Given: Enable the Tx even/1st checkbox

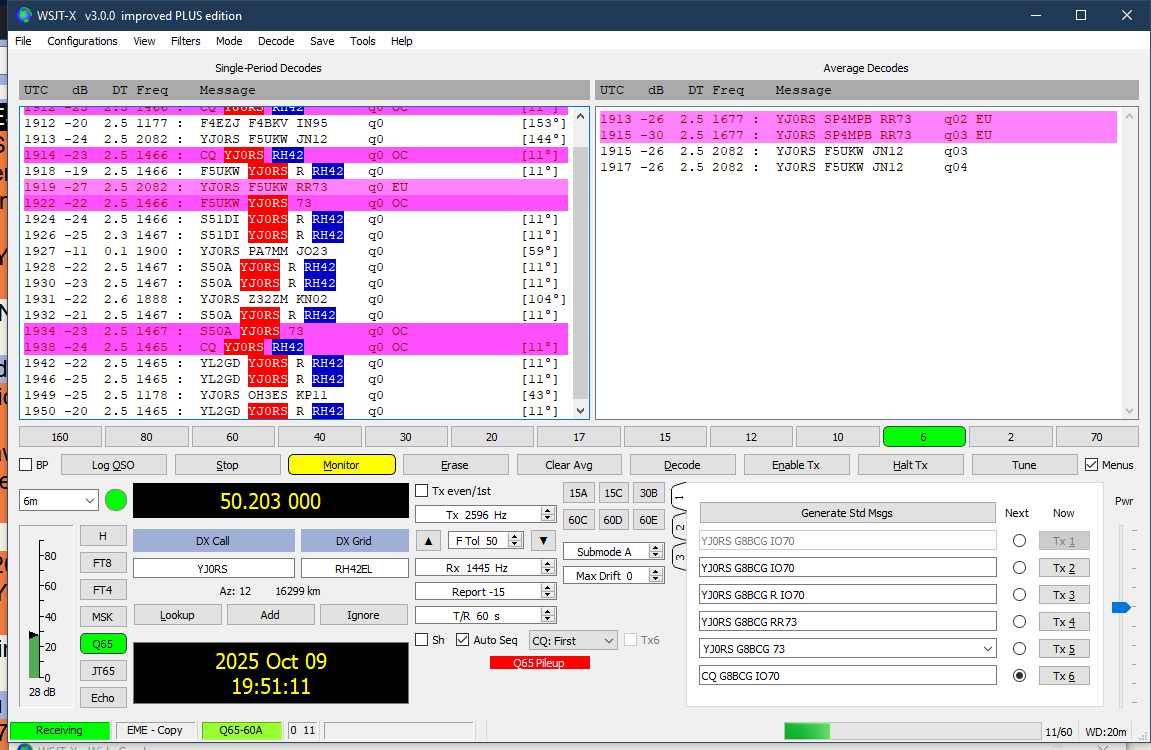Looking at the screenshot, I should pyautogui.click(x=422, y=491).
